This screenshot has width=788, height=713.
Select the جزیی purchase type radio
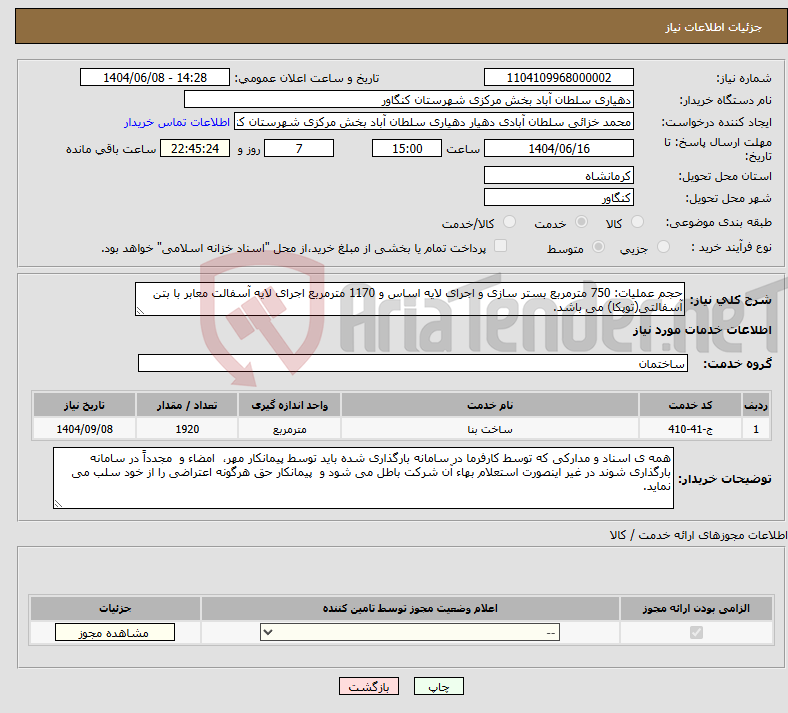[x=663, y=247]
